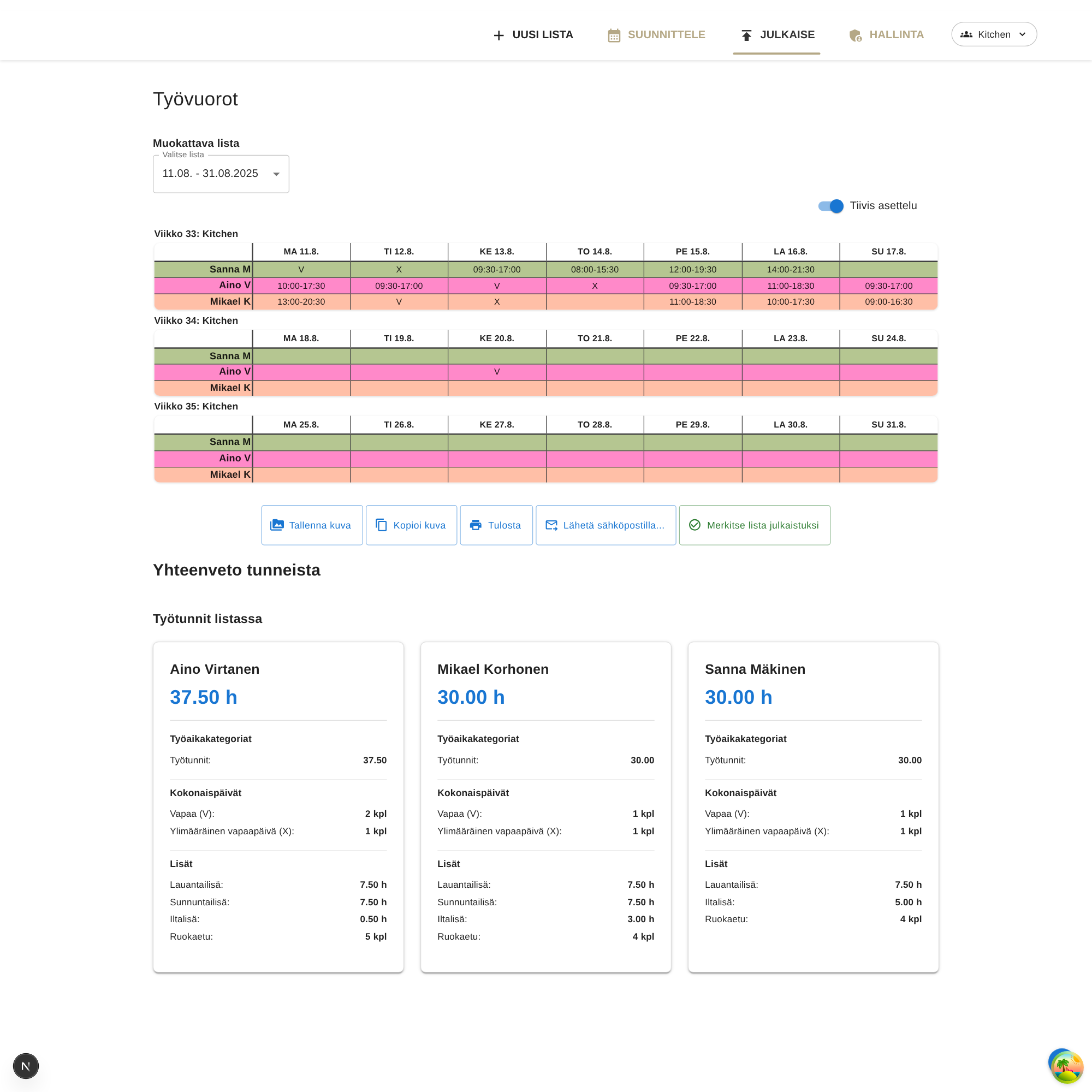Viewport: 1092px width, 1092px height.
Task: Click the plus icon beside Uusi lista
Action: (498, 35)
